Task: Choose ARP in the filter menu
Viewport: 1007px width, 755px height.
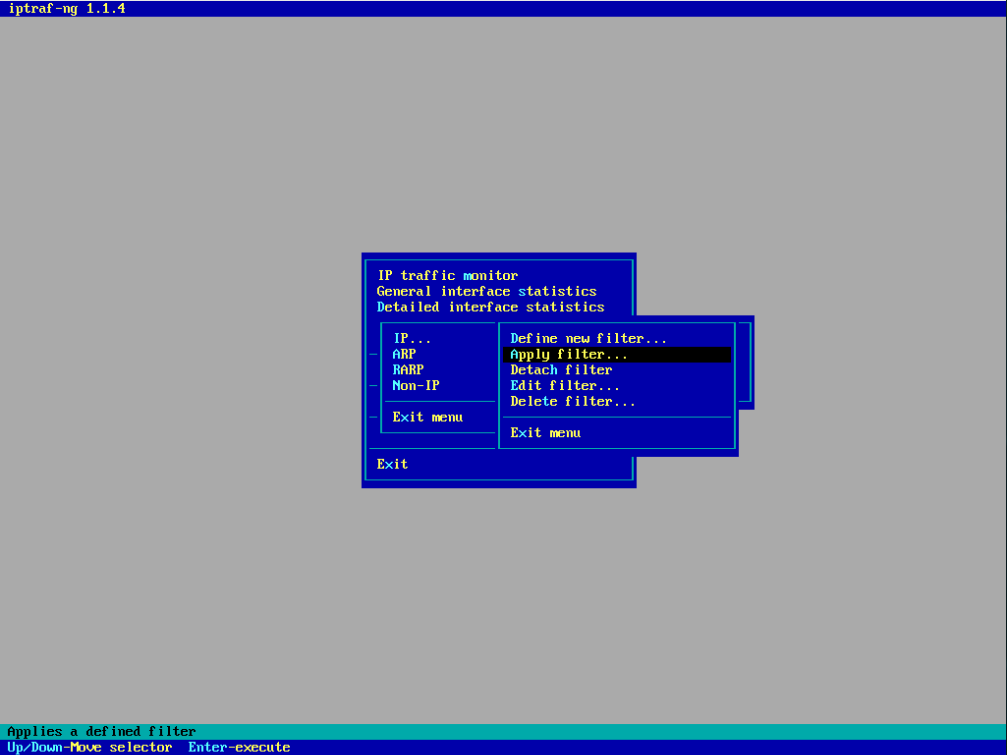Action: pos(404,354)
